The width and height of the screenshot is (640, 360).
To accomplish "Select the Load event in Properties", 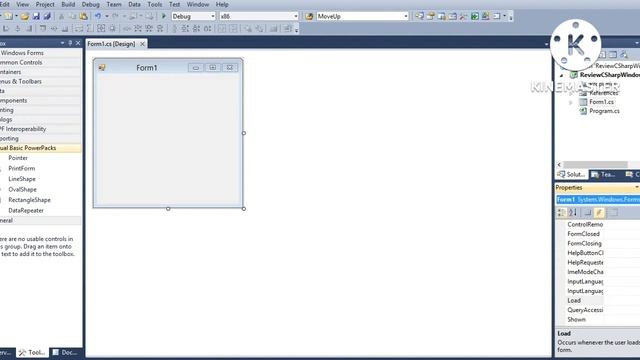I will [x=574, y=300].
